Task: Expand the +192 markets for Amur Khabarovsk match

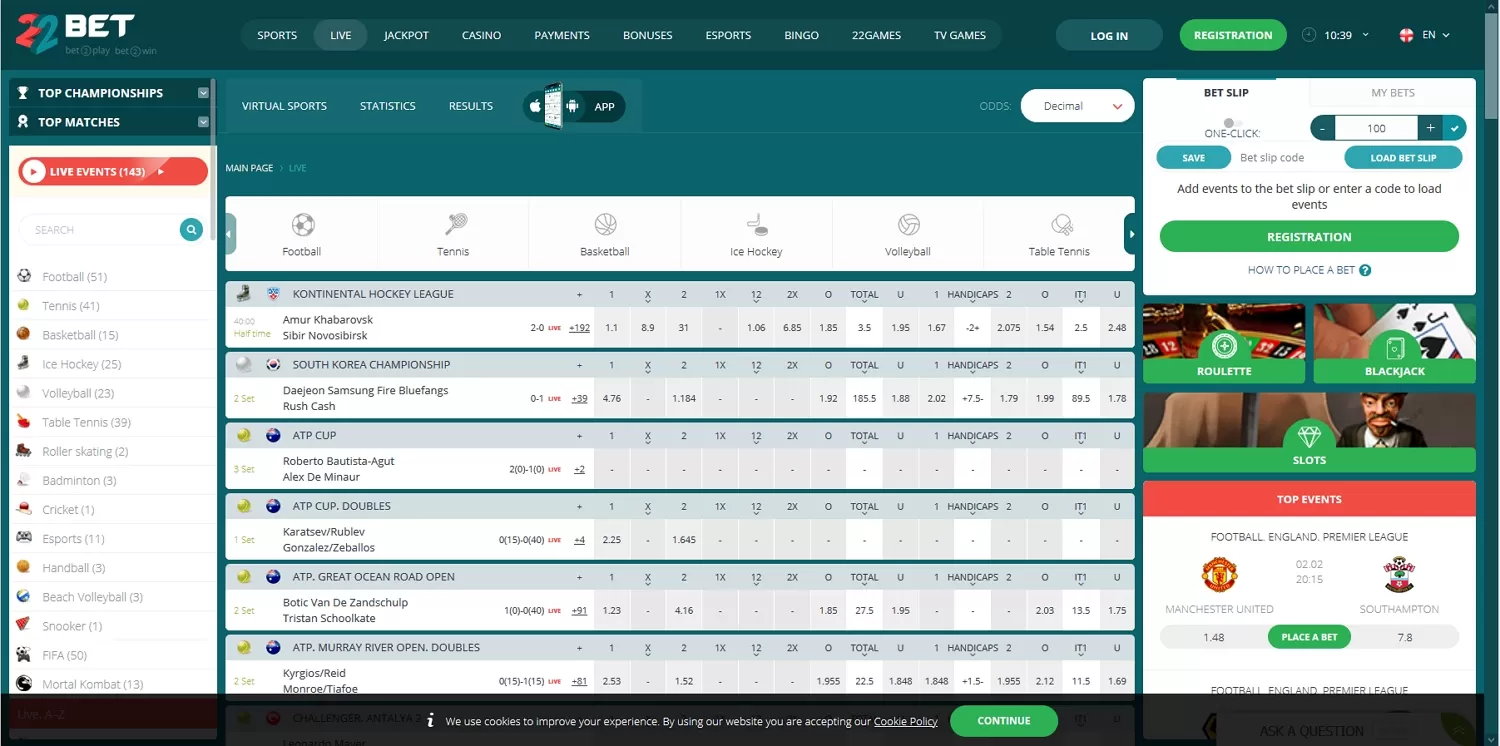Action: point(579,327)
